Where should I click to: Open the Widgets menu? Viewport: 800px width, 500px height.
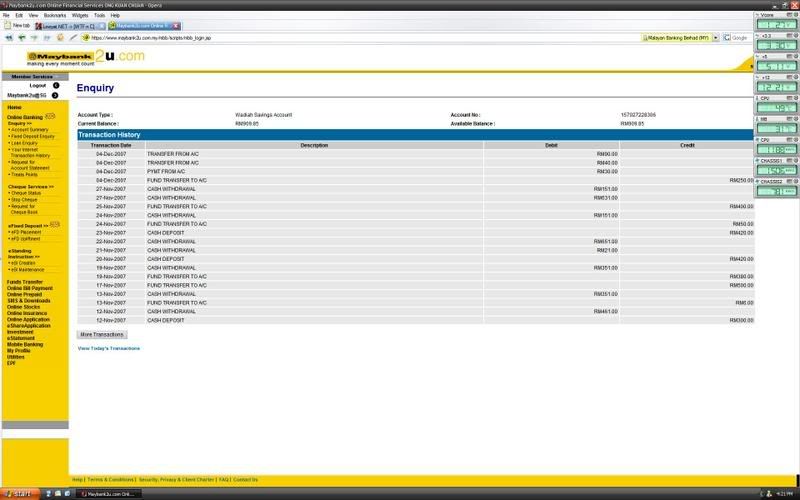(80, 15)
